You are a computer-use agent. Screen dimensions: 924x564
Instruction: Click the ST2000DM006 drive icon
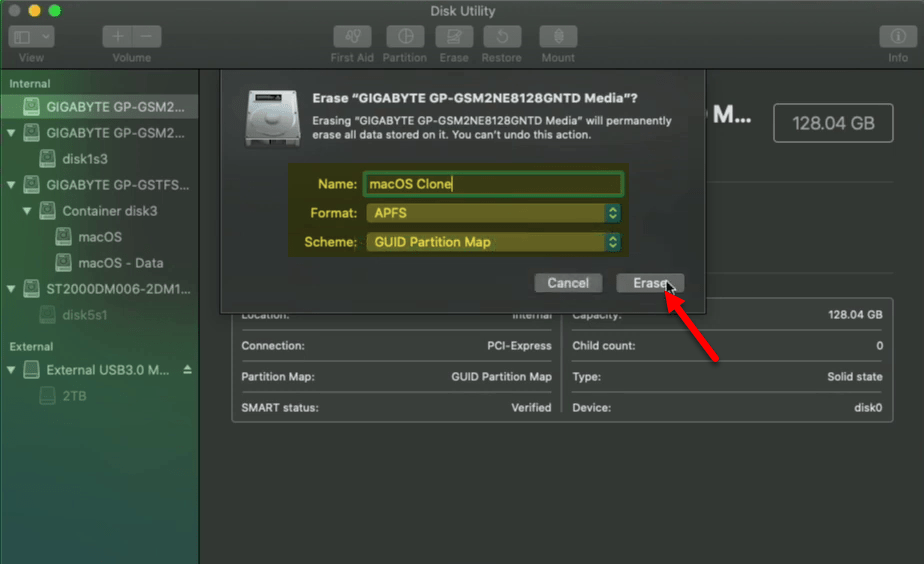click(31, 289)
